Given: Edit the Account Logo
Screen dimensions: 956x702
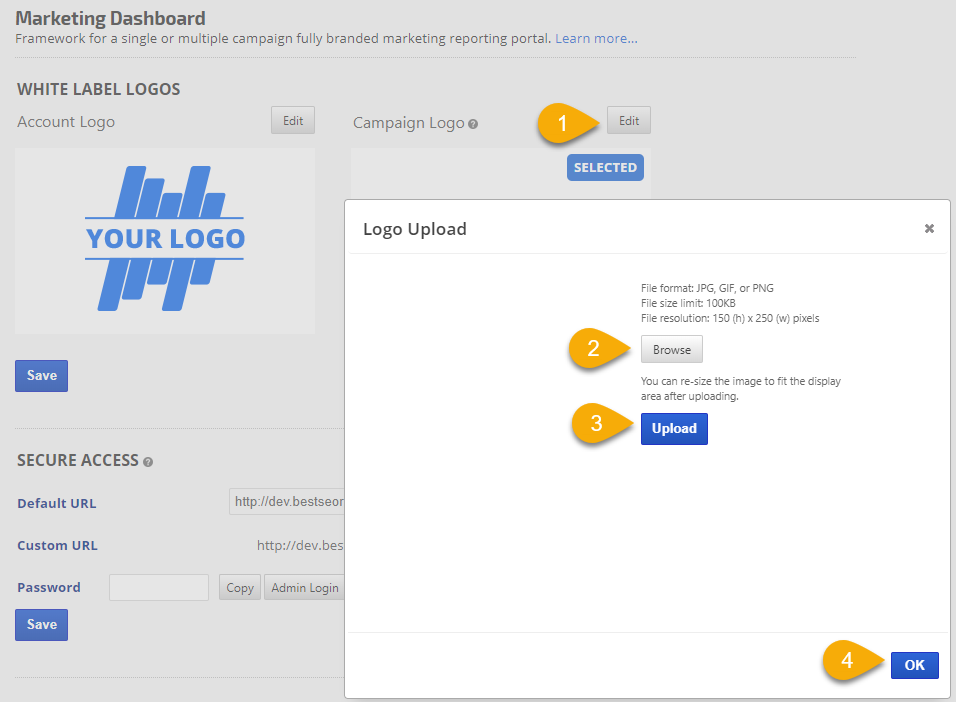Looking at the screenshot, I should 293,121.
